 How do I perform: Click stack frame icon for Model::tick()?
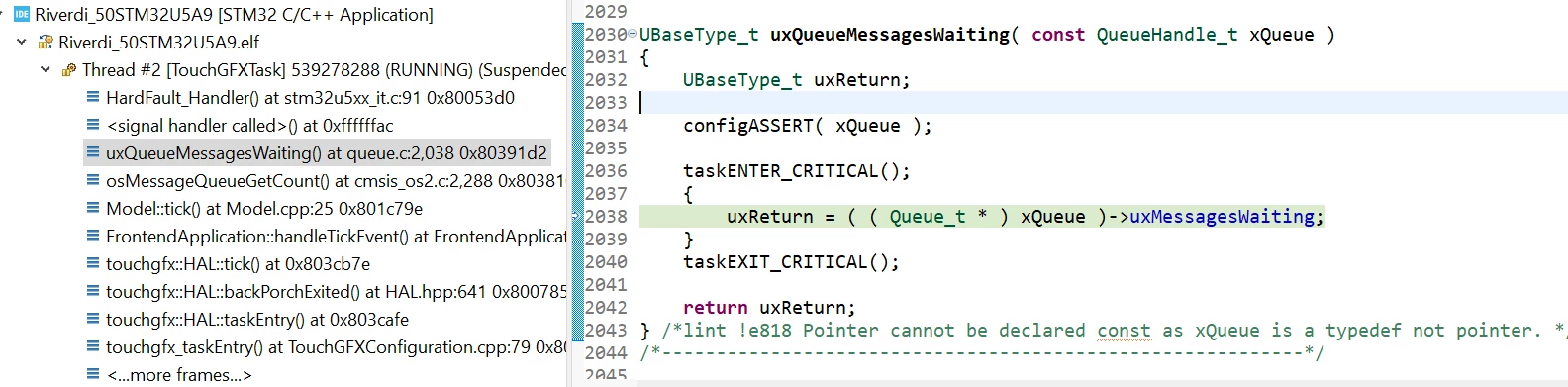coord(93,208)
